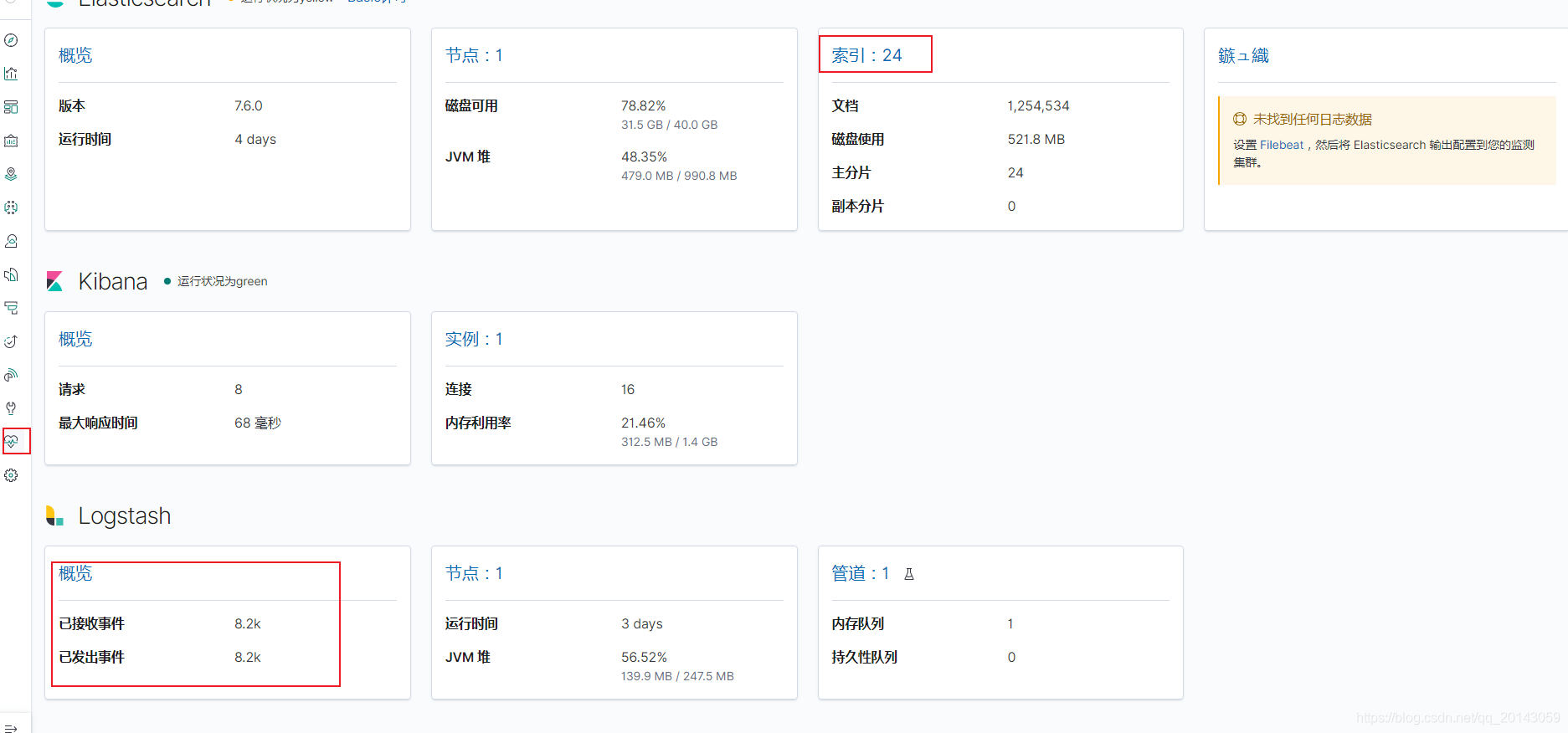The width and height of the screenshot is (1568, 733).
Task: Open the Kibana 实例: 1 link
Action: [474, 339]
